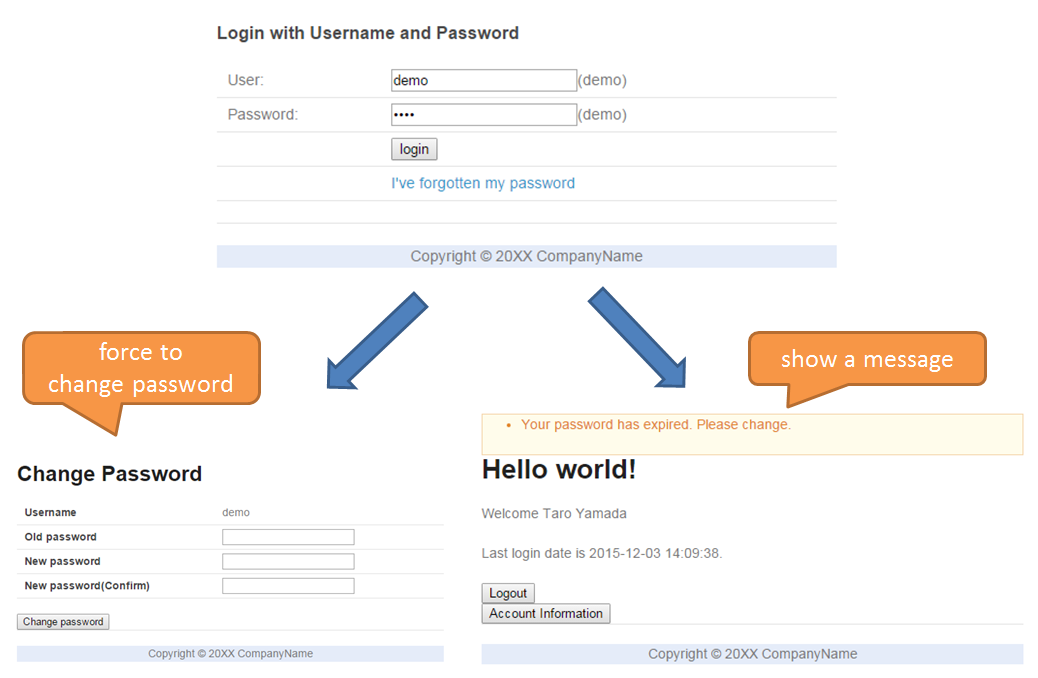1038x678 pixels.
Task: Select the "show a message" orange callout
Action: click(867, 359)
